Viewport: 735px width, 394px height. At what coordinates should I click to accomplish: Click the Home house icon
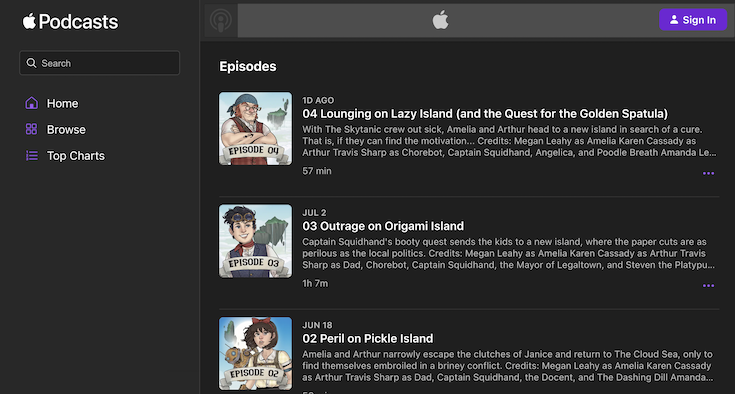[x=31, y=103]
